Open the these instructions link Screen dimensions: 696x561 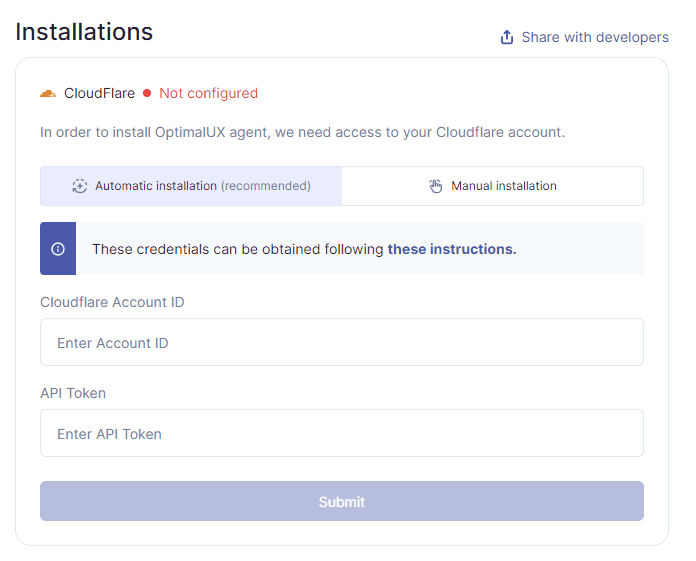point(452,249)
